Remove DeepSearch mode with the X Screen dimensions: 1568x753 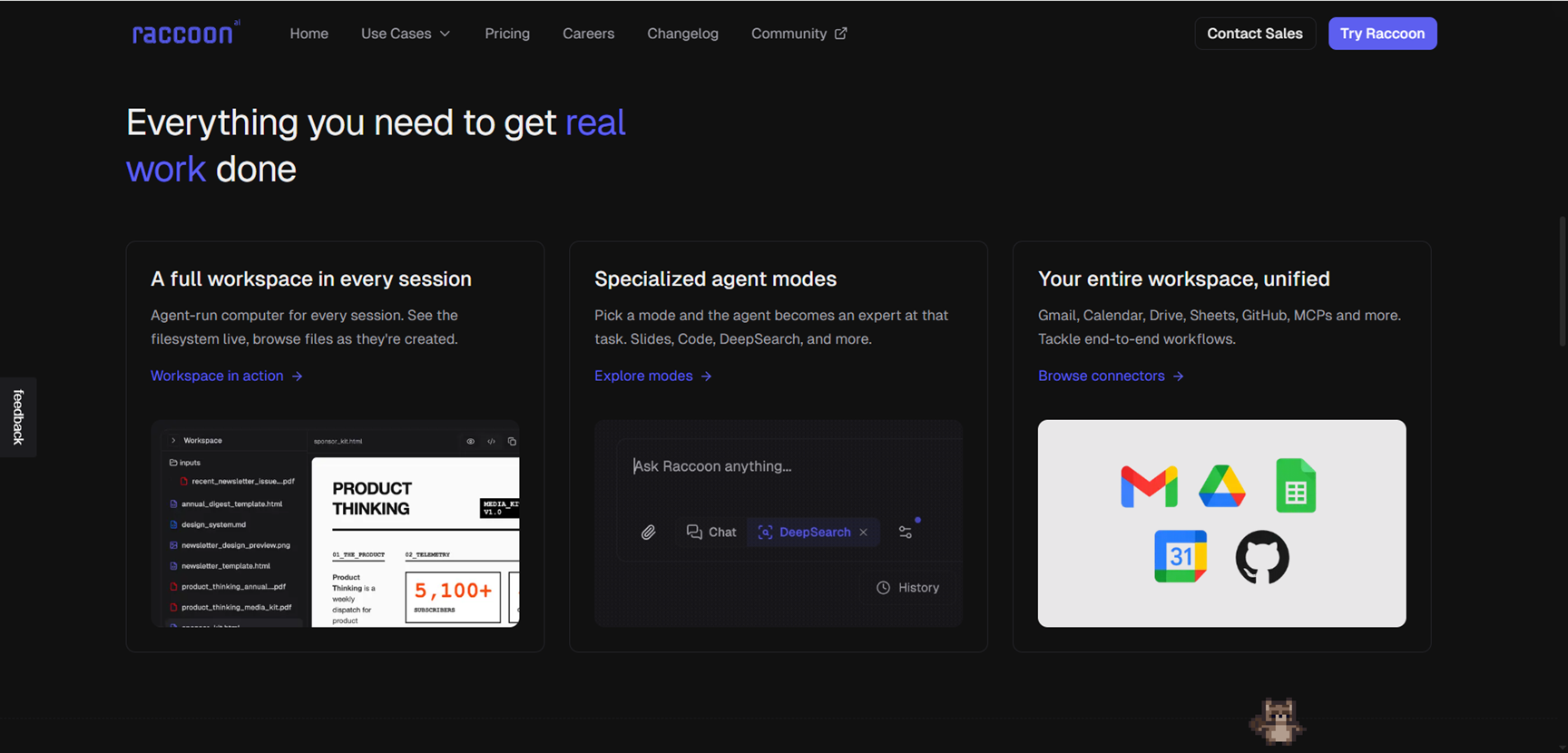point(864,533)
